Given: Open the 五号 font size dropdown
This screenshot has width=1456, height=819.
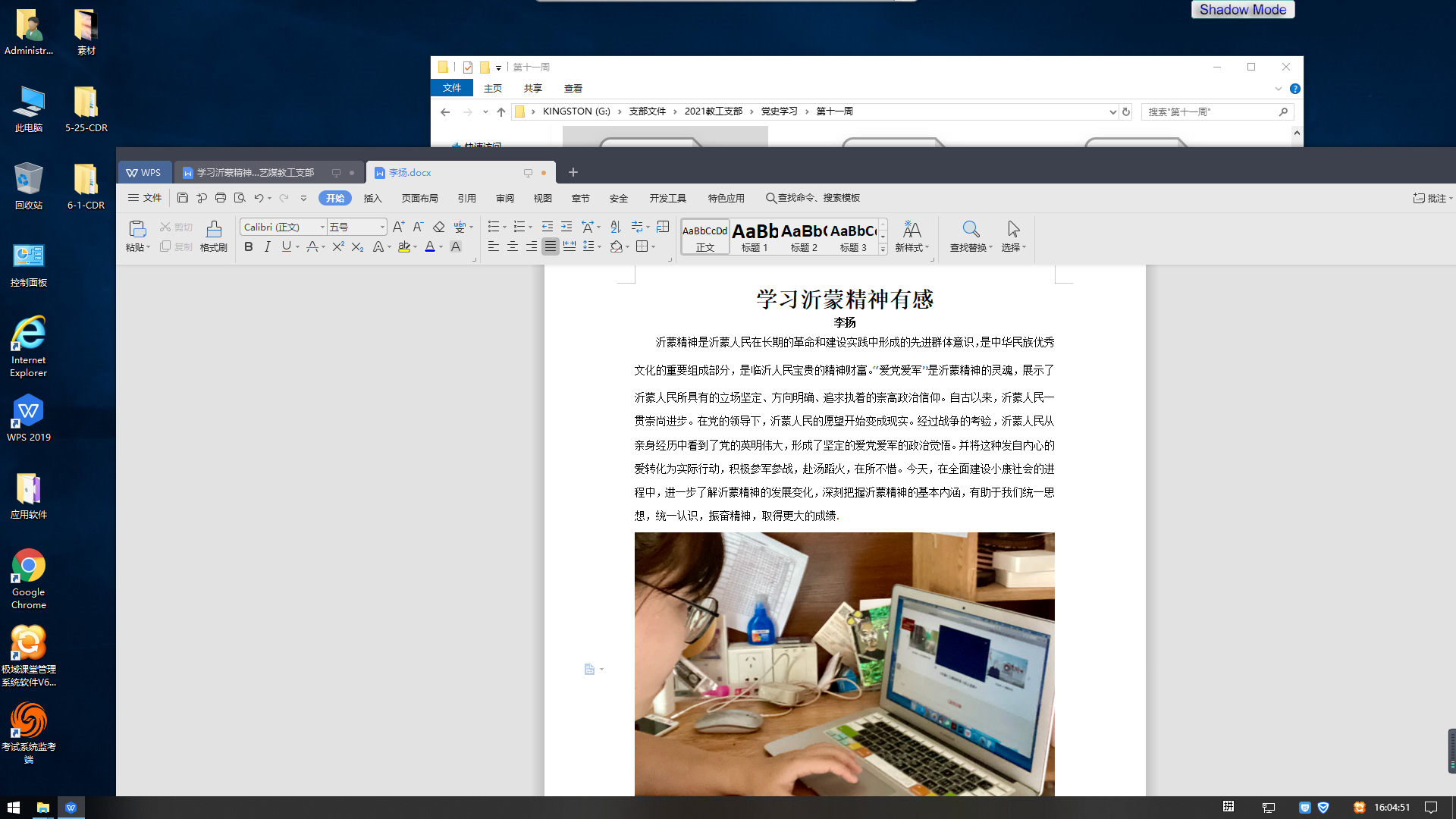Looking at the screenshot, I should click(x=382, y=227).
